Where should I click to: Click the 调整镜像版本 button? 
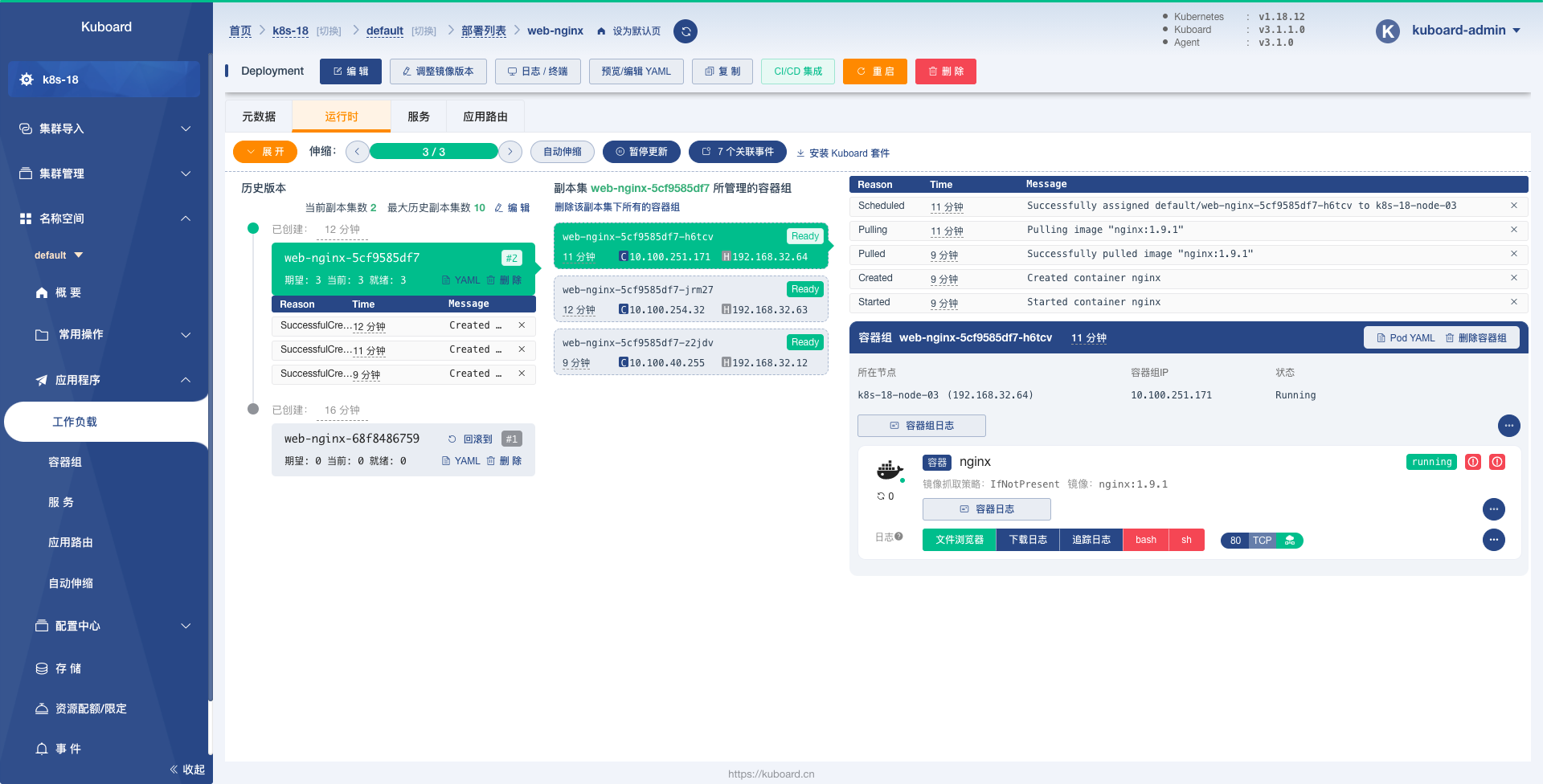[438, 71]
